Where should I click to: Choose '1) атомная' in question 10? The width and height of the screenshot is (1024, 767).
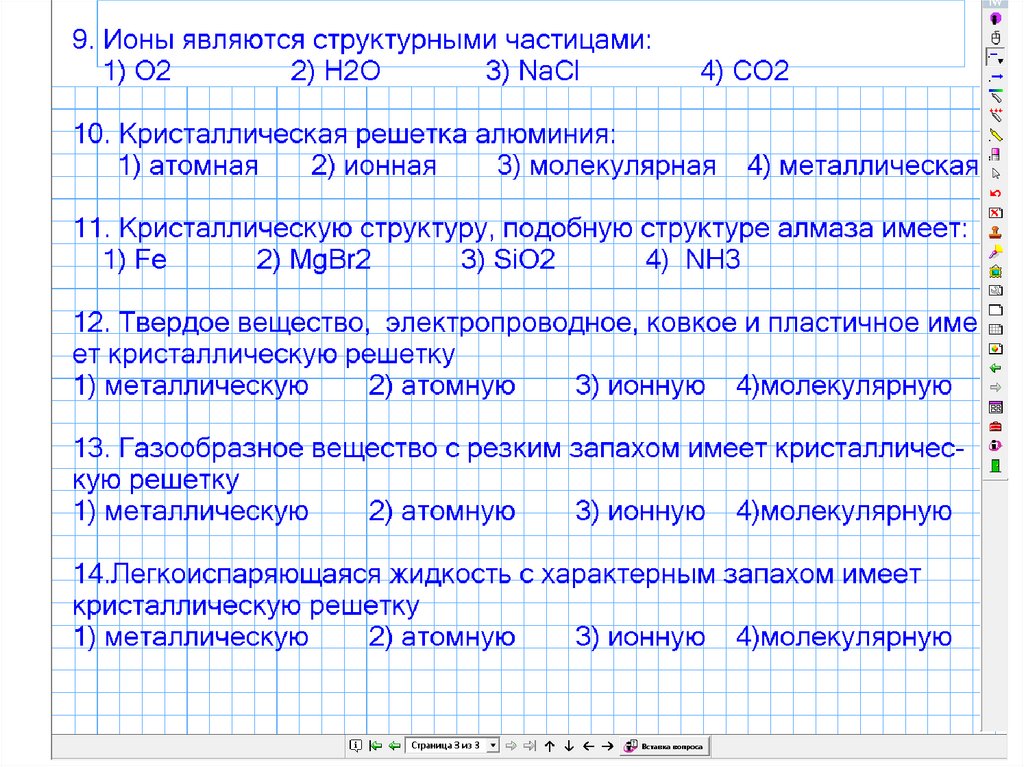pos(188,167)
